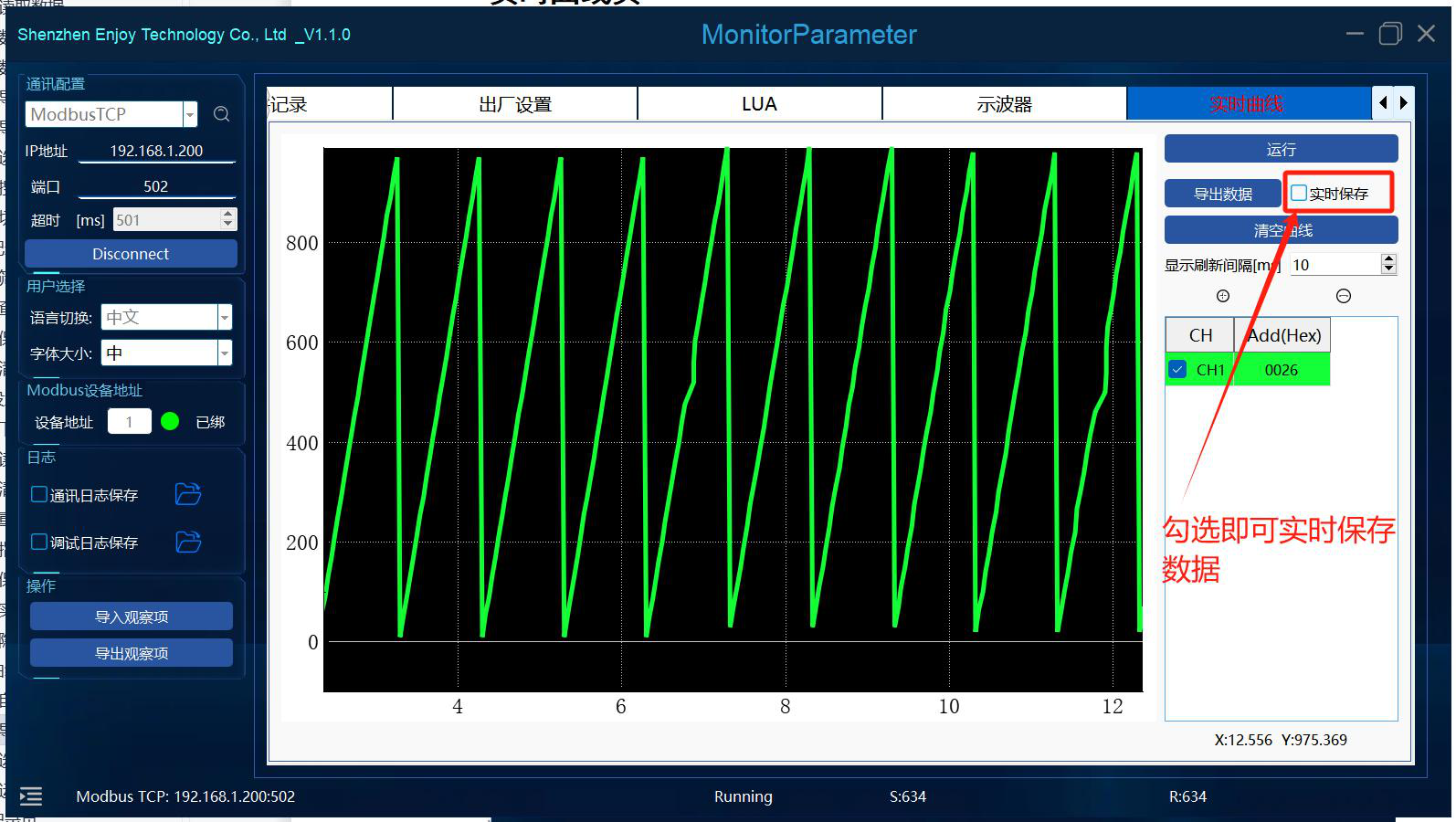Click the Running status text
This screenshot has width=1456, height=822.
(x=743, y=796)
